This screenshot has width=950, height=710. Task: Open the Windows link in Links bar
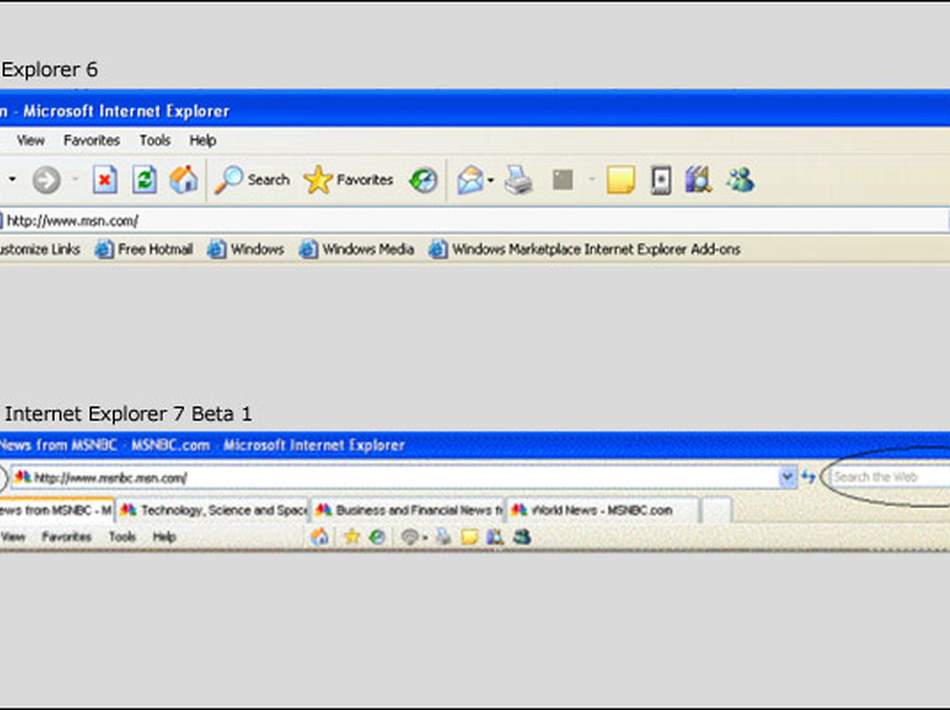point(245,250)
